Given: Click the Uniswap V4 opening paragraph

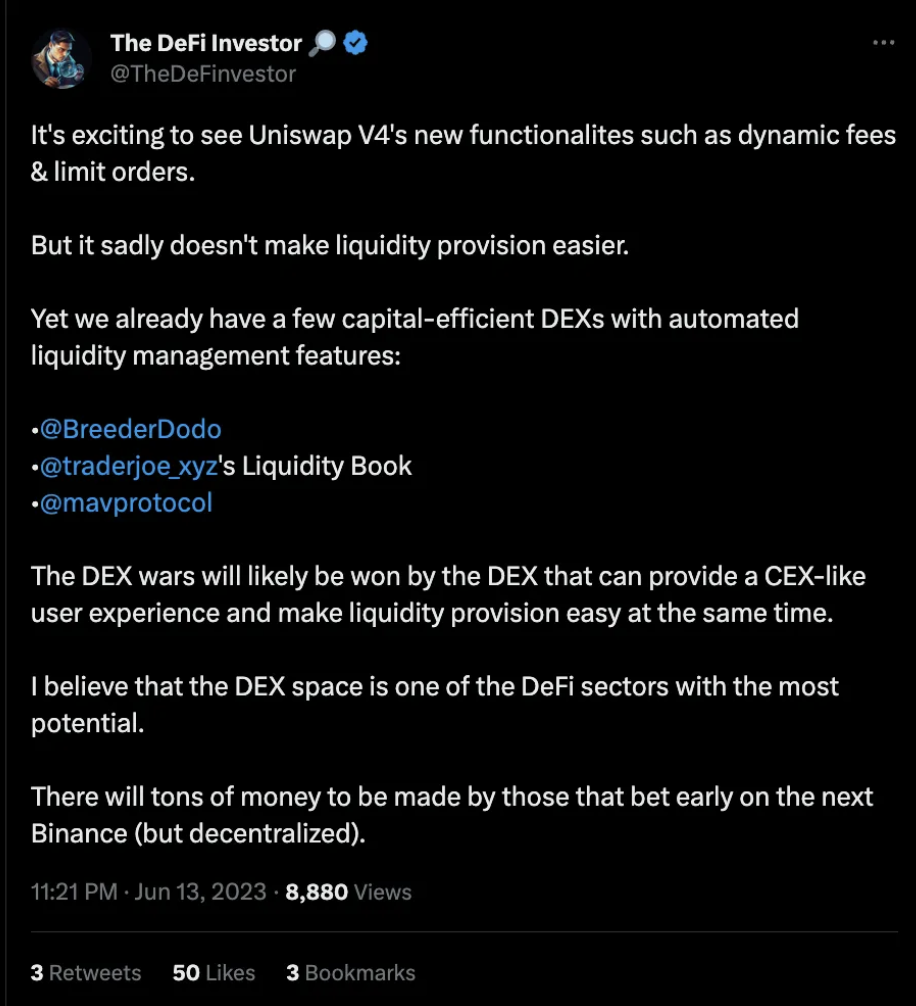Looking at the screenshot, I should pyautogui.click(x=462, y=153).
